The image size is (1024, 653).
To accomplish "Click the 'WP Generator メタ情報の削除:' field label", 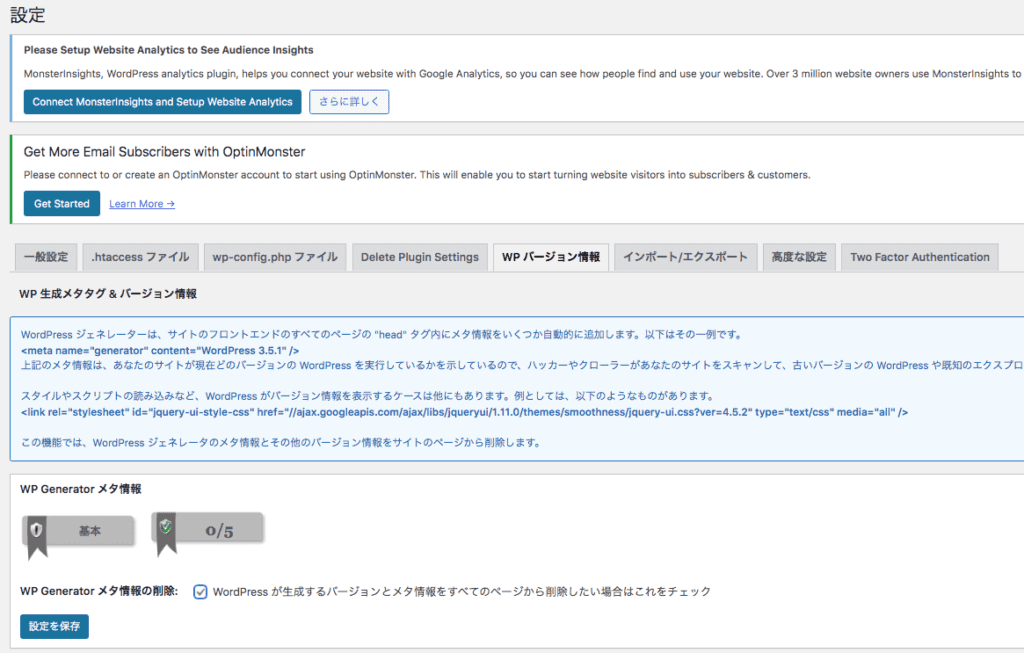I will (x=99, y=591).
